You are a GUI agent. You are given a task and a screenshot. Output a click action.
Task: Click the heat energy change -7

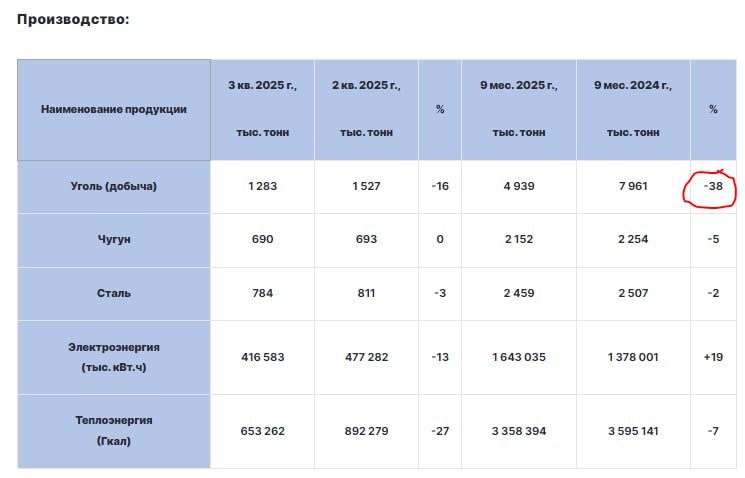(713, 431)
